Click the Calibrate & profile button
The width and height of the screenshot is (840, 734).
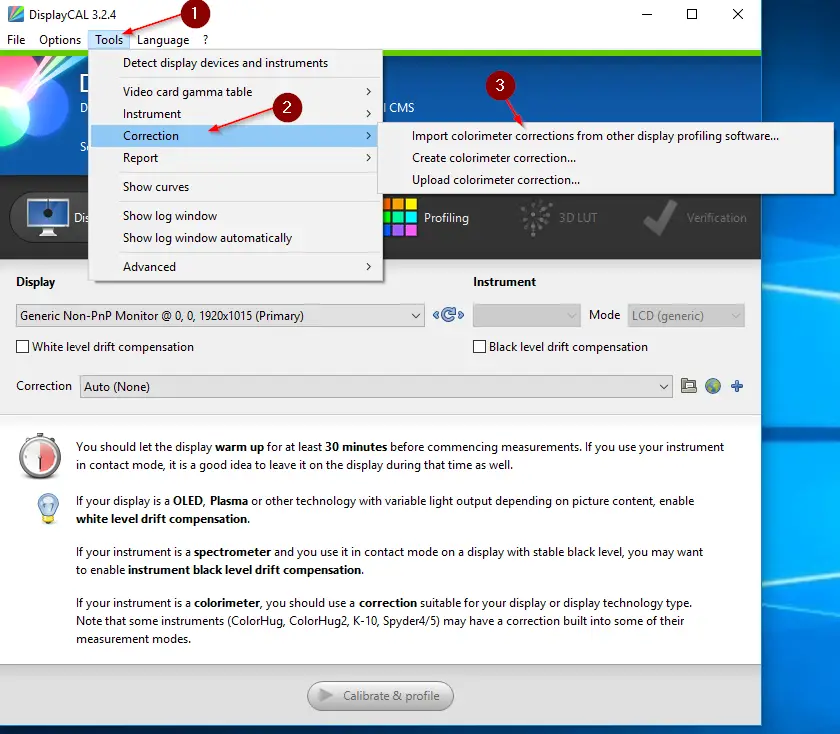[x=380, y=695]
